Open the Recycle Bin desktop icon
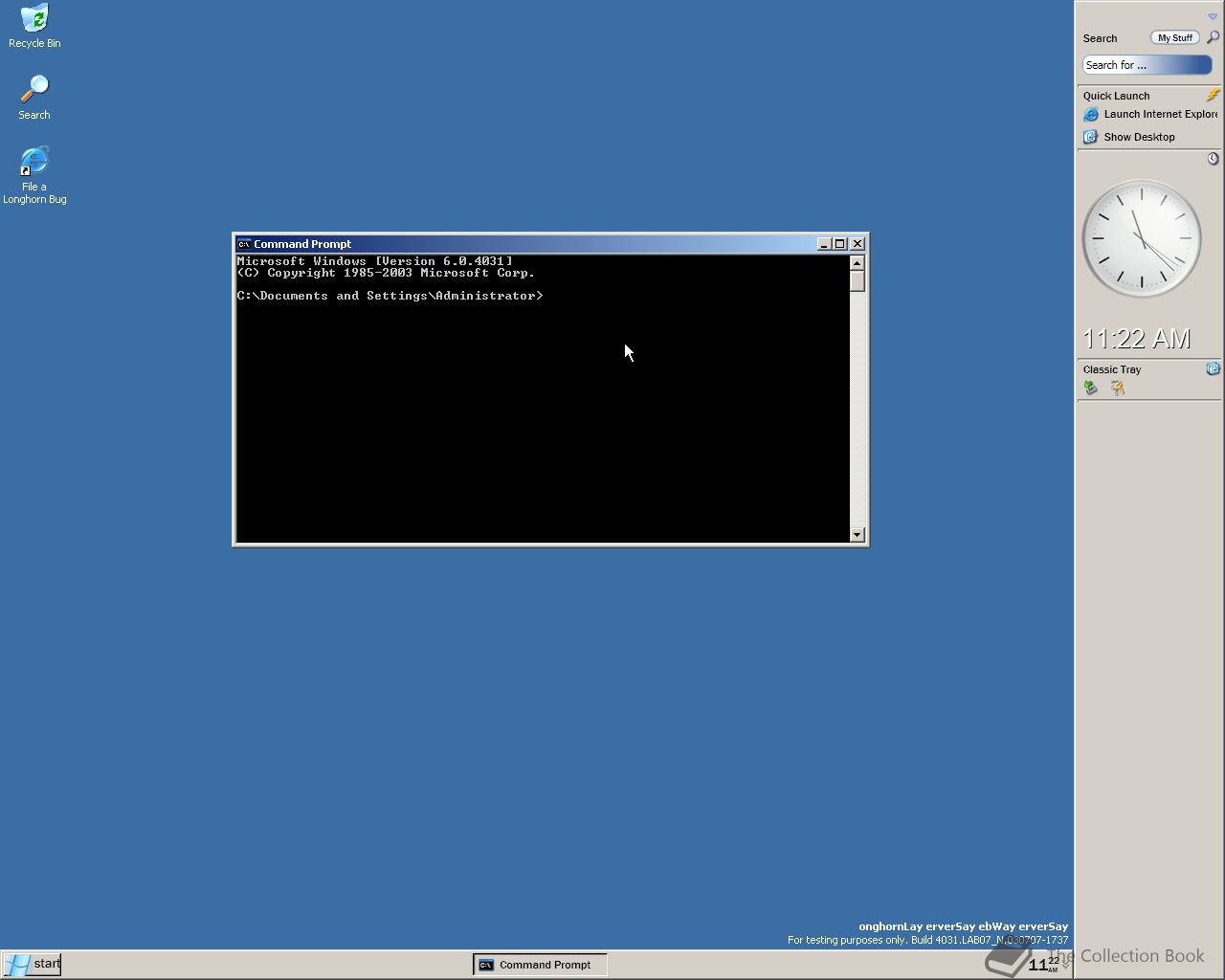The image size is (1225, 980). (34, 26)
